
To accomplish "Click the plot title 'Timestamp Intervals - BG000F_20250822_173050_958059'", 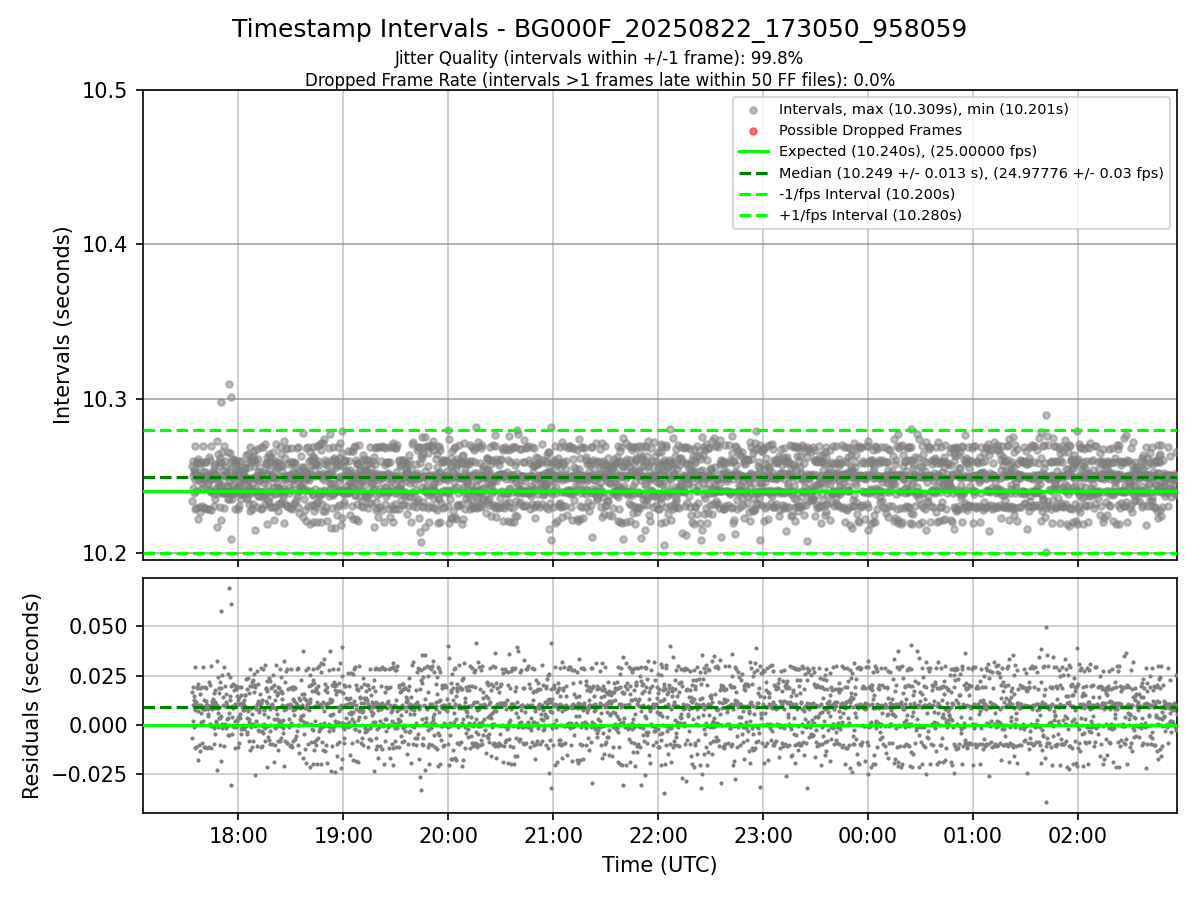I will coord(599,29).
